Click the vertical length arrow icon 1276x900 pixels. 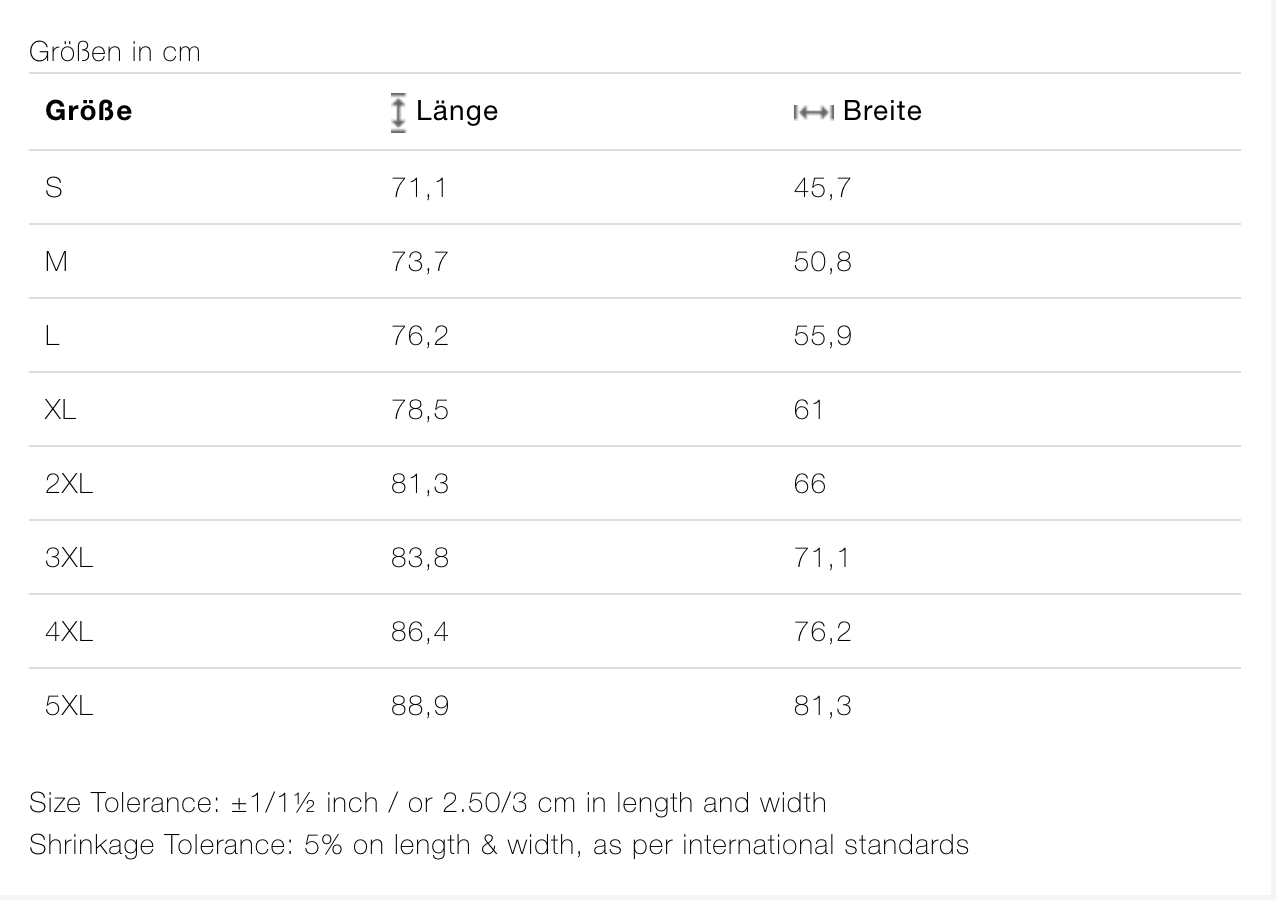[x=398, y=112]
